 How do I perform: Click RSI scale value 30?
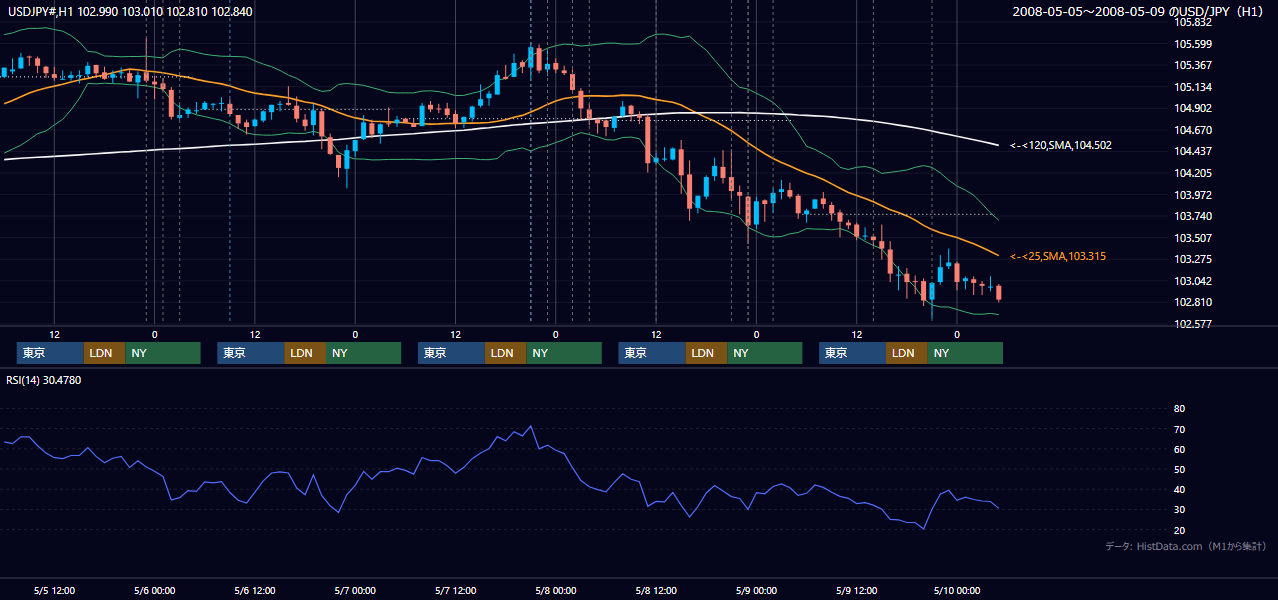click(x=1179, y=510)
